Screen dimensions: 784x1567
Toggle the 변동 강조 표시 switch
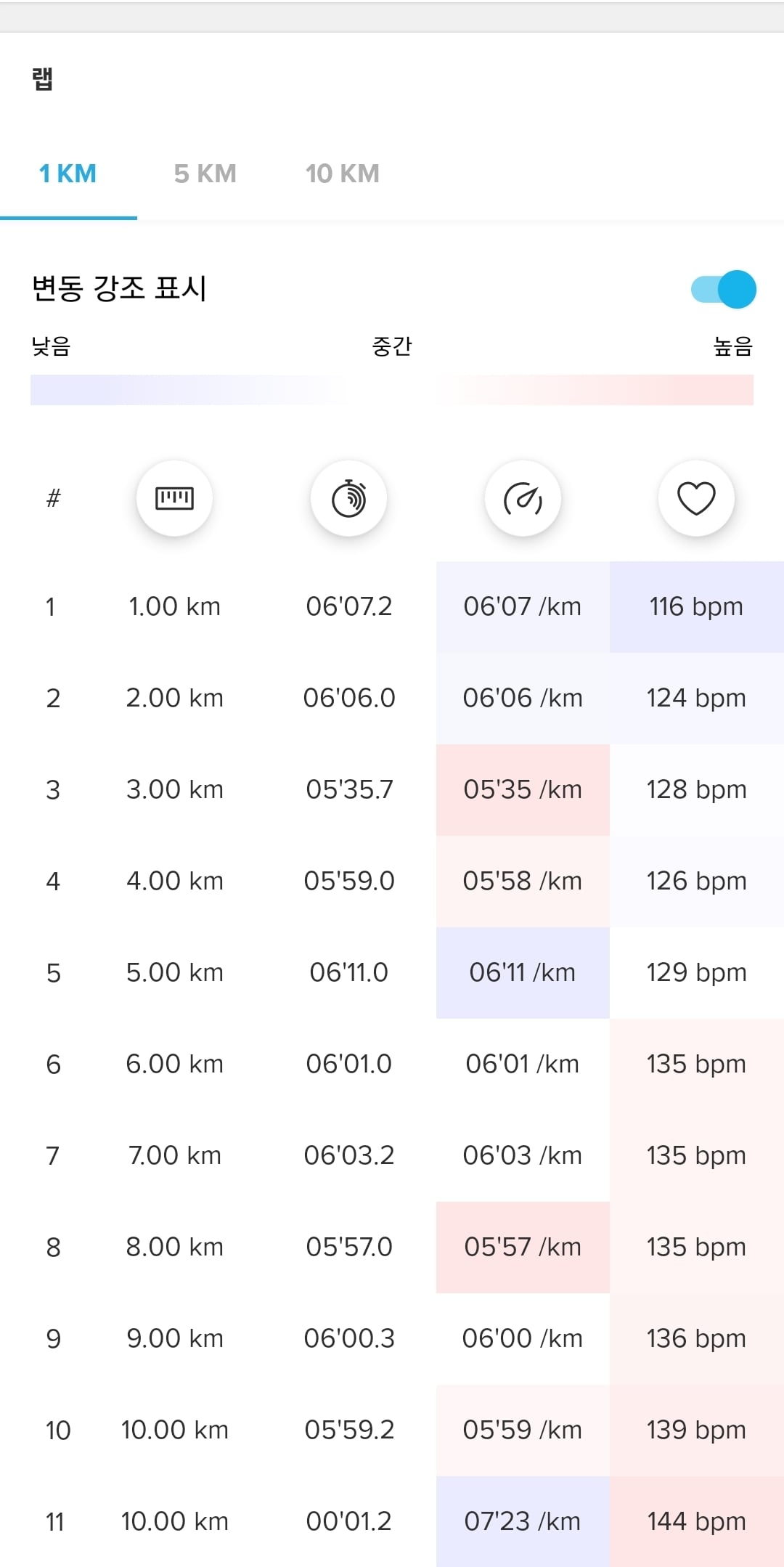(x=724, y=289)
